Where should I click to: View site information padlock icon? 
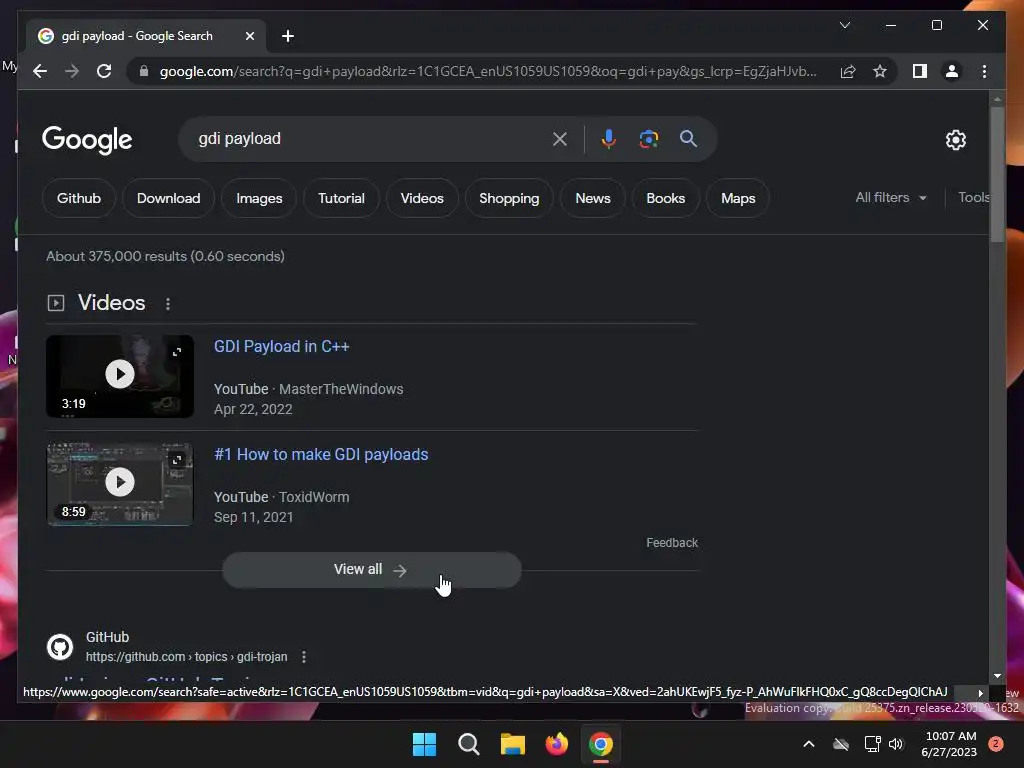[144, 71]
